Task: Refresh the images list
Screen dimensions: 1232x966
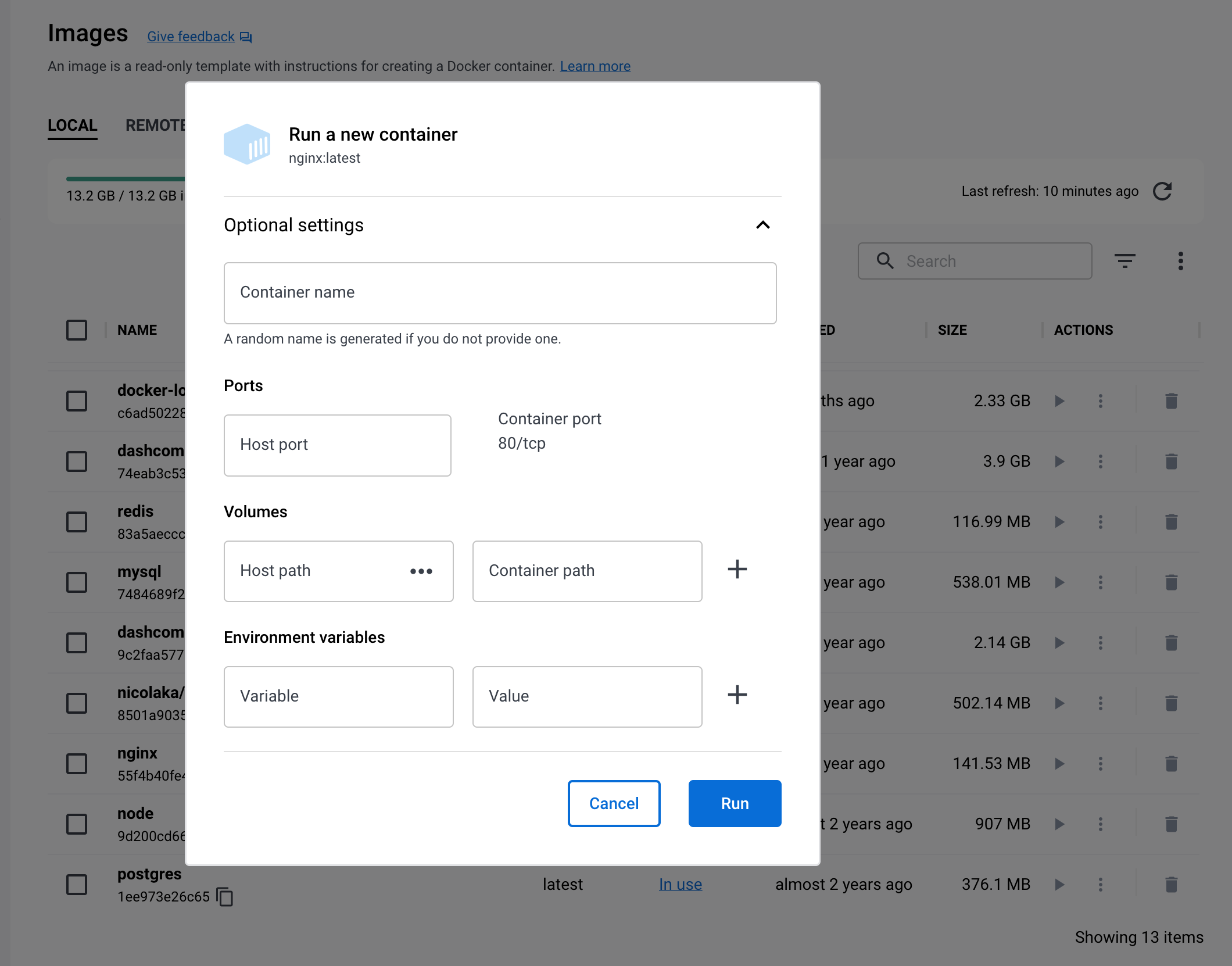Action: coord(1162,191)
